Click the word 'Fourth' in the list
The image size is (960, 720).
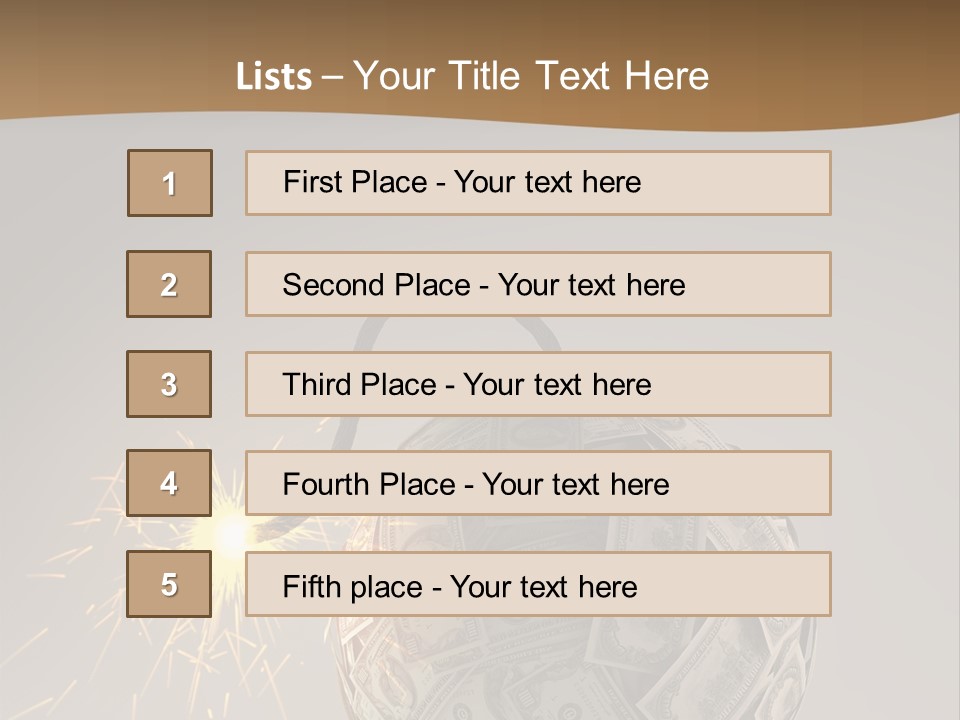tap(327, 485)
